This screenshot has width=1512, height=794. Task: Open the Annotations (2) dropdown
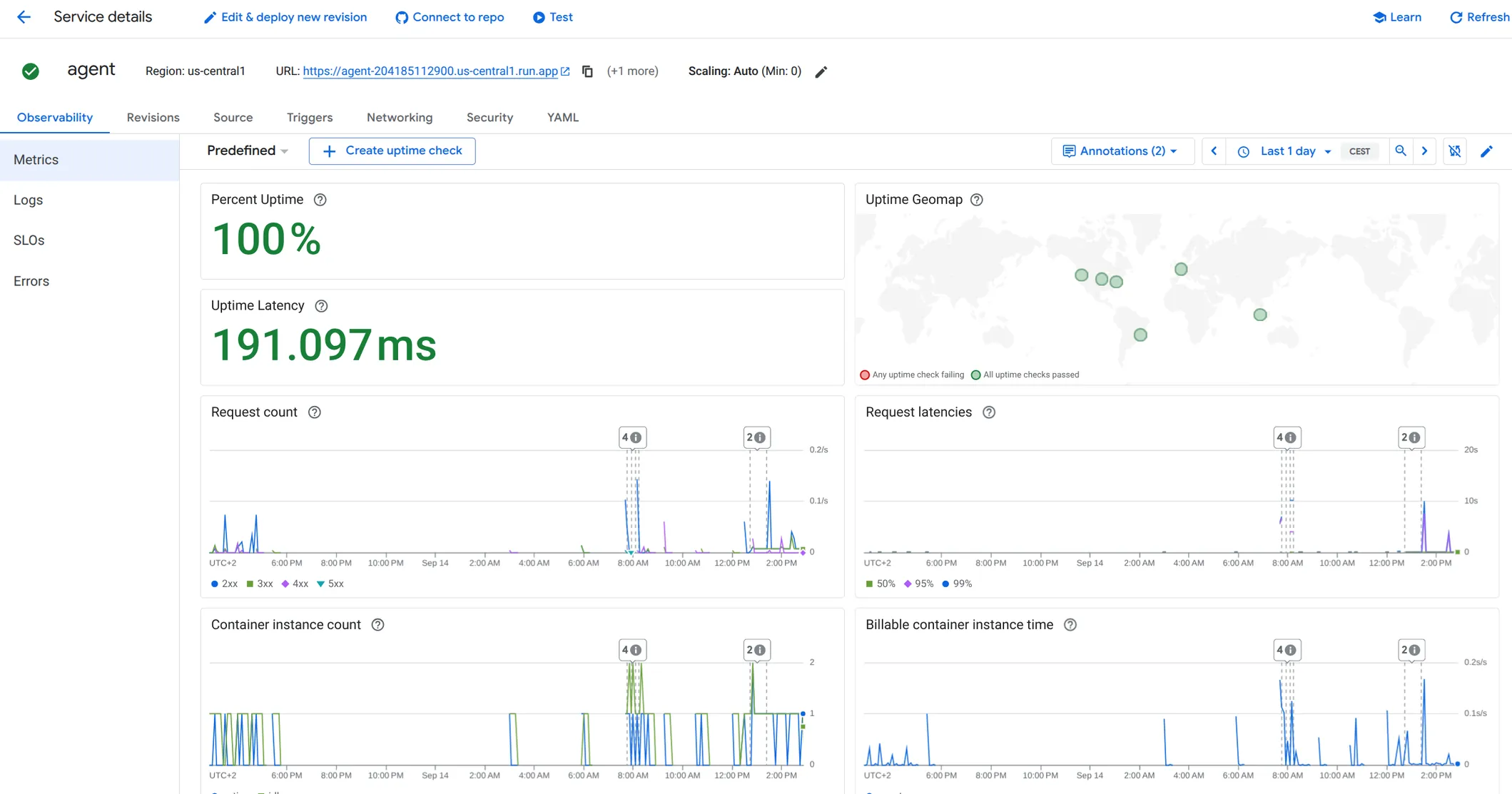tap(1120, 151)
